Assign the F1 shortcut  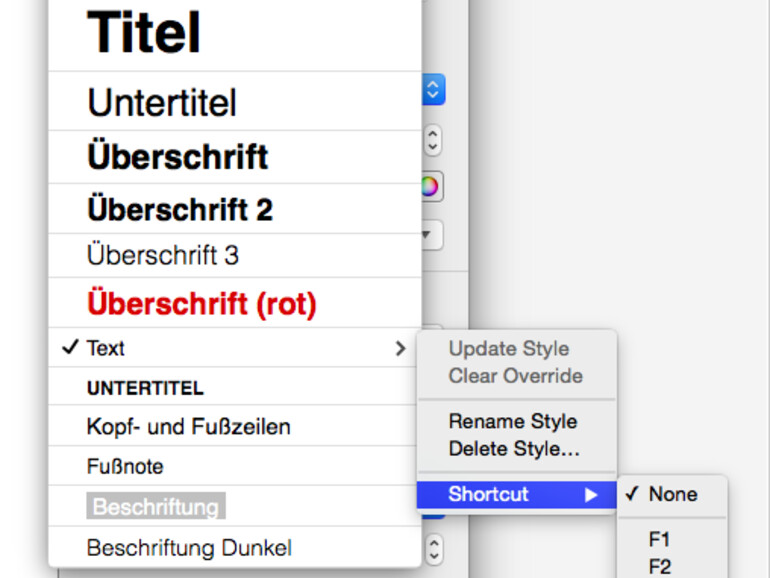pos(660,540)
